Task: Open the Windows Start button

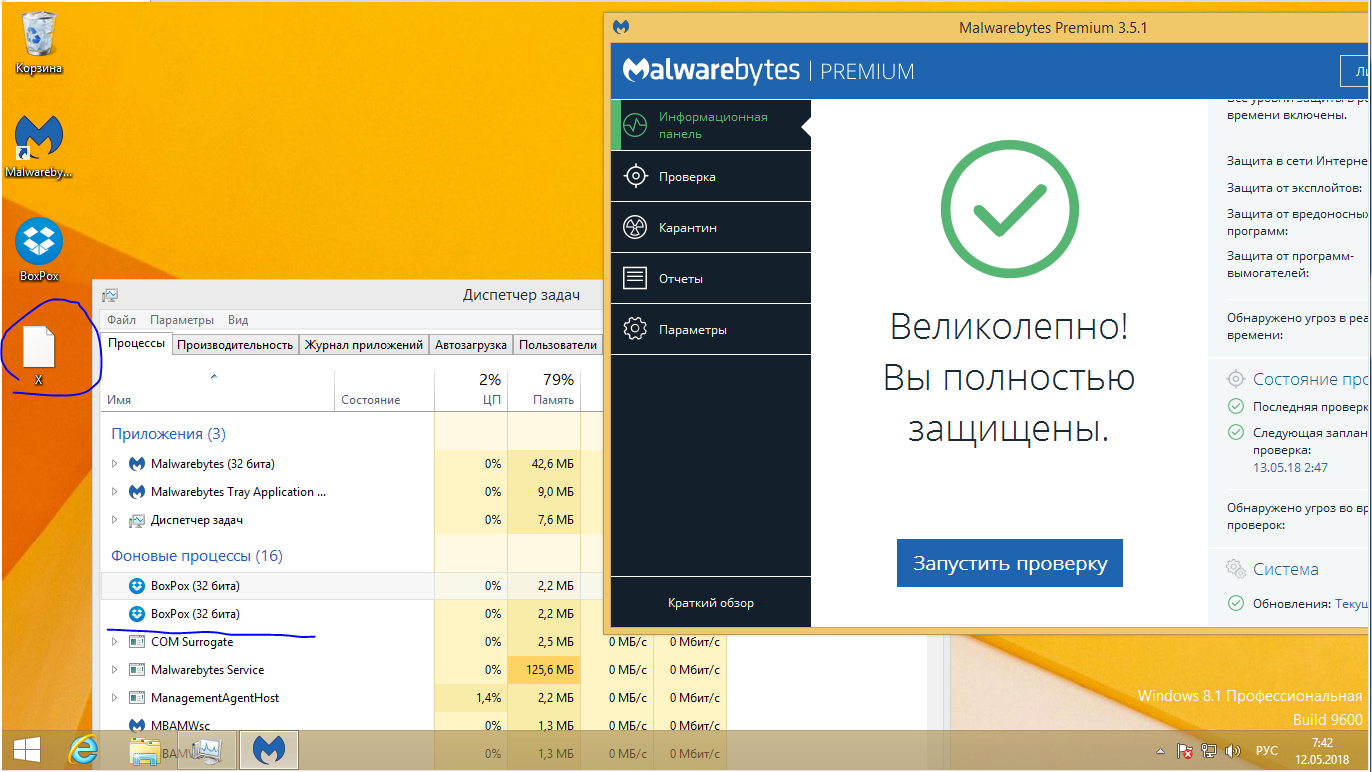Action: click(26, 750)
